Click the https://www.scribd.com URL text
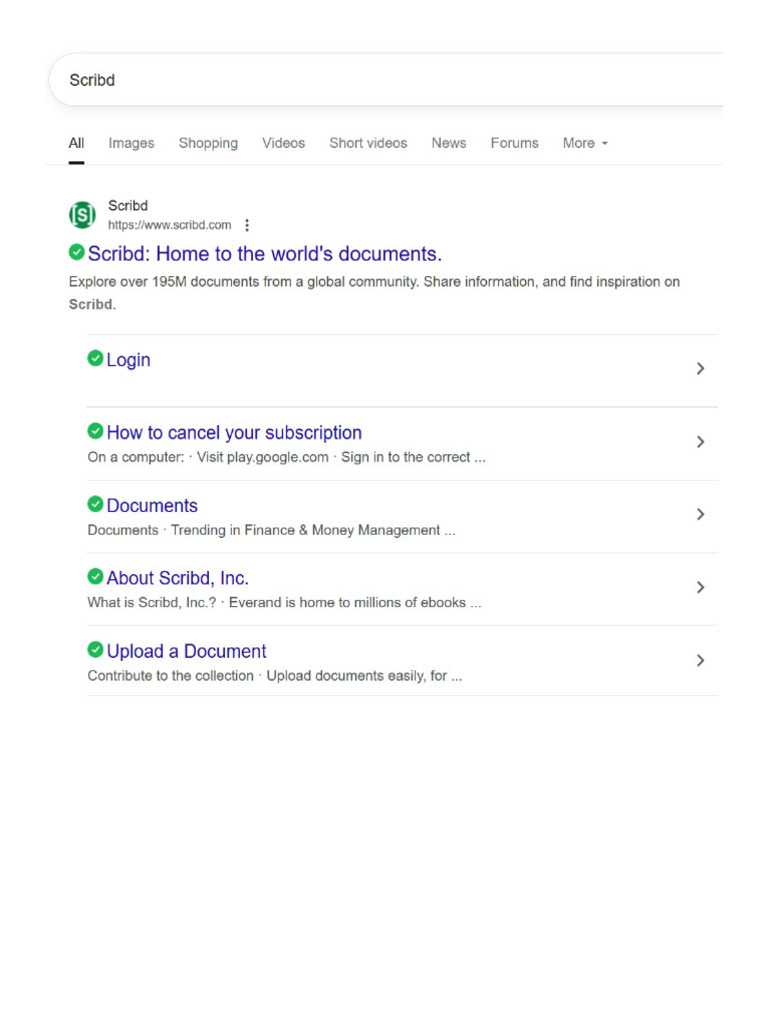This screenshot has width=768, height=1024. pos(170,225)
